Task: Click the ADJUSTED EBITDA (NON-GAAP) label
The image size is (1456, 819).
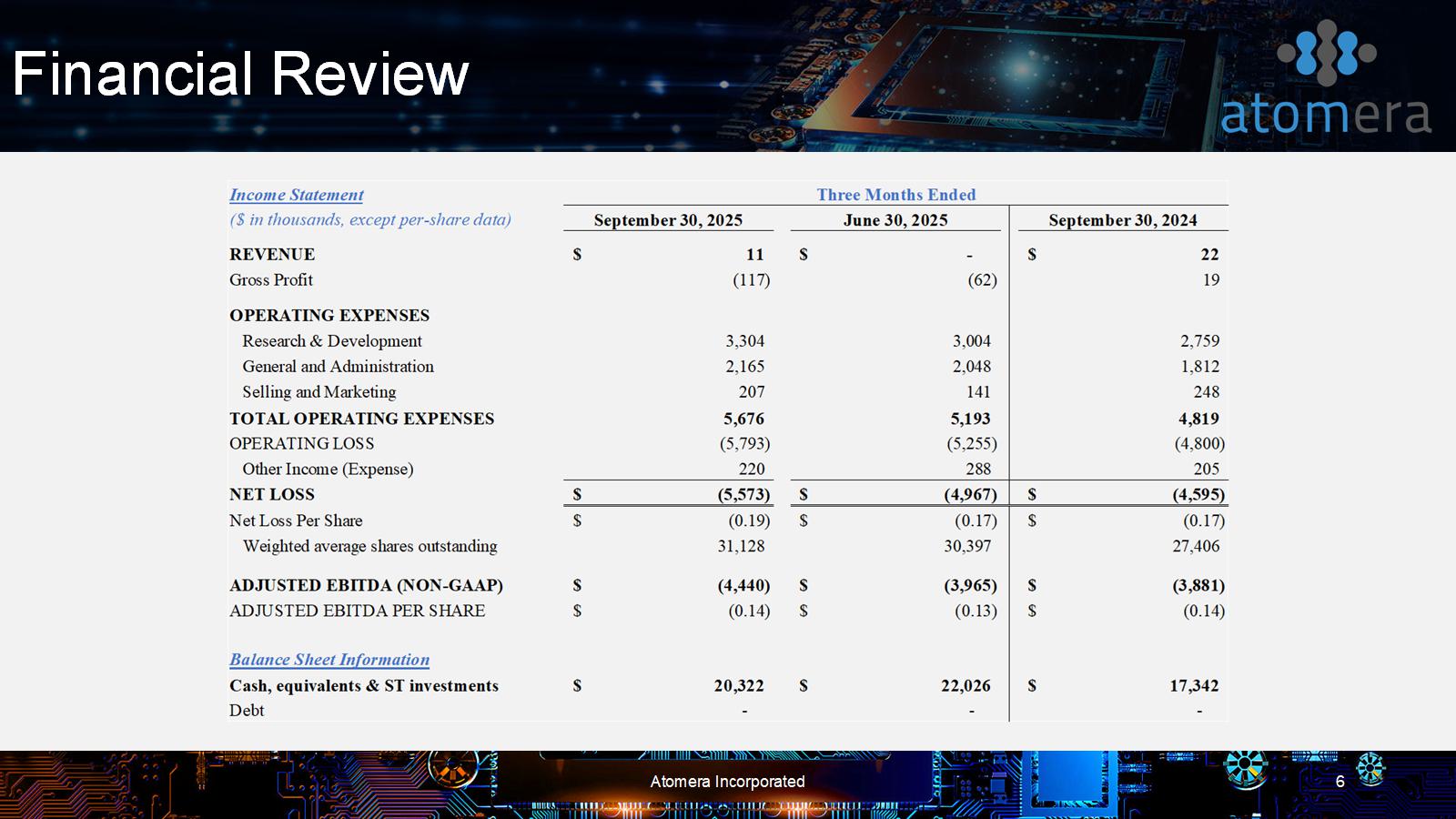Action: (x=366, y=585)
